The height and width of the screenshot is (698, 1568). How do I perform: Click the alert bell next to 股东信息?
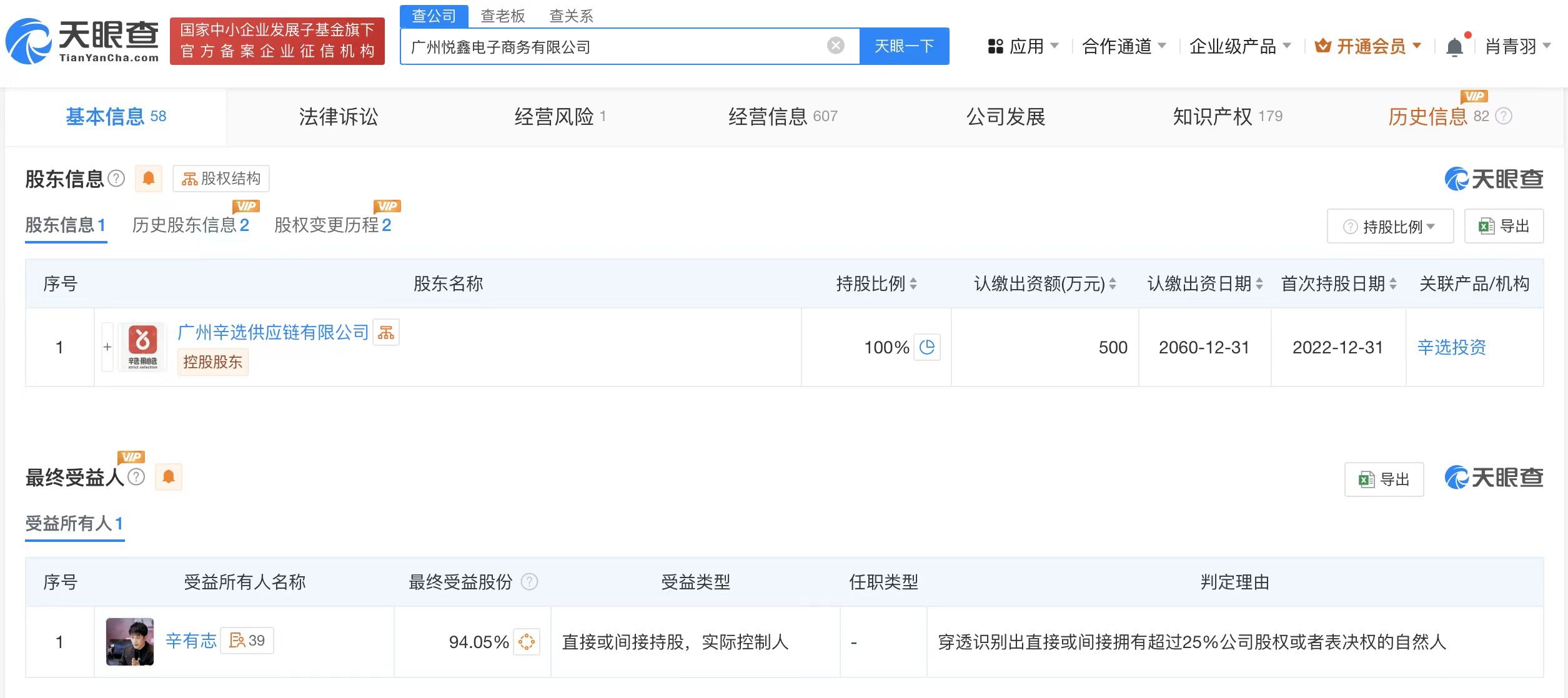pos(149,178)
